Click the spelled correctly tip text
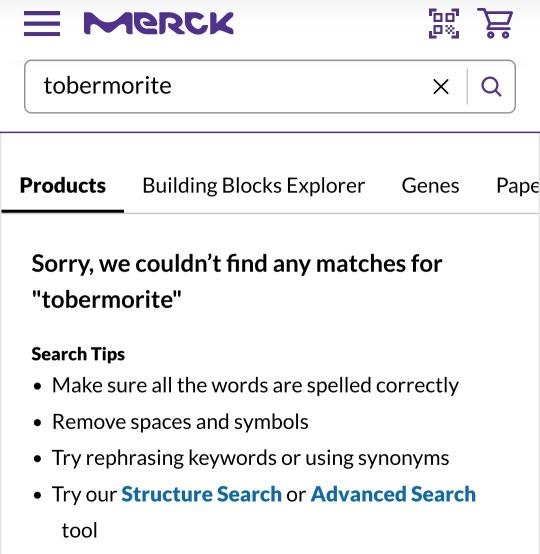This screenshot has height=554, width=540. pos(255,385)
